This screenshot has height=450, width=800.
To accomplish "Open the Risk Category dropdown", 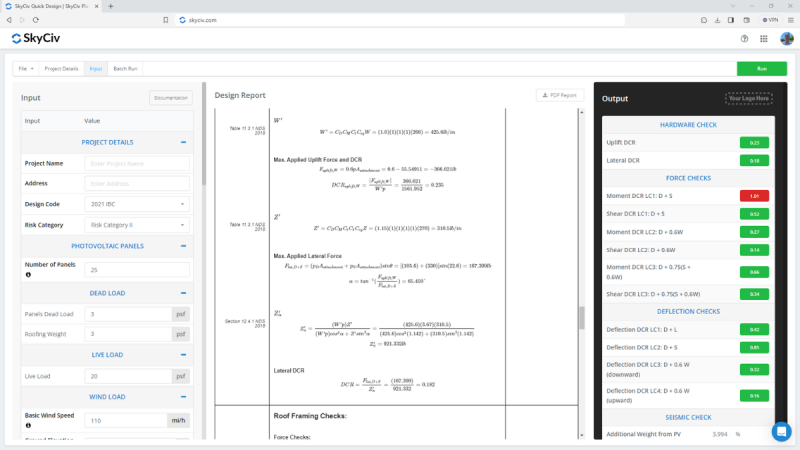I will pos(137,225).
